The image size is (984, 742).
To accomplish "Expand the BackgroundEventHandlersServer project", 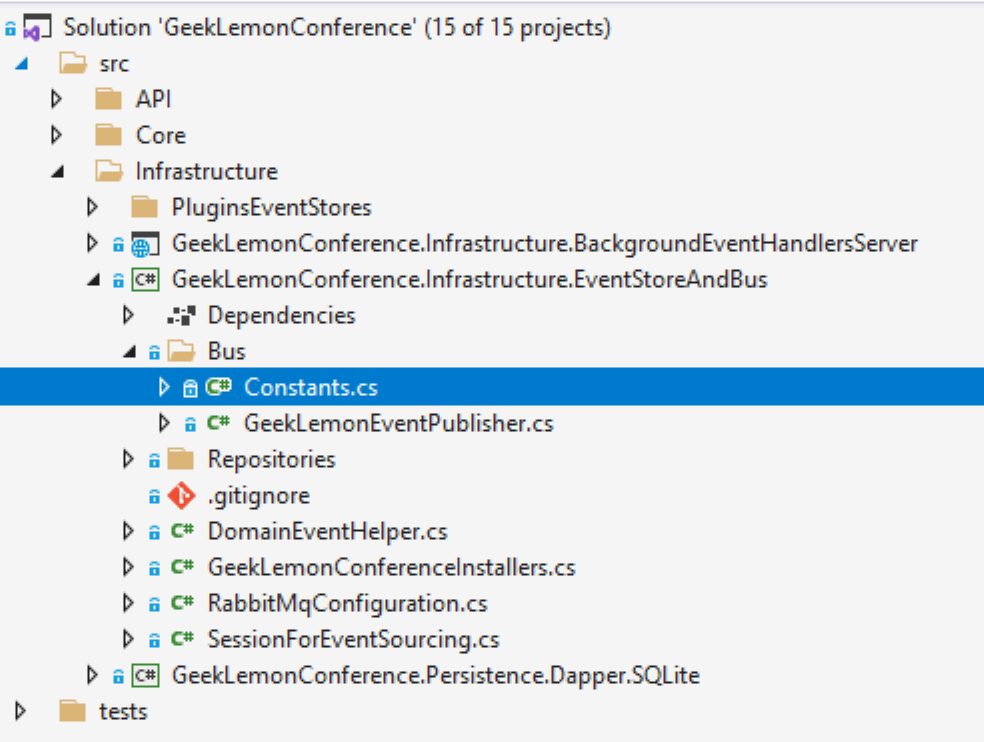I will click(92, 243).
